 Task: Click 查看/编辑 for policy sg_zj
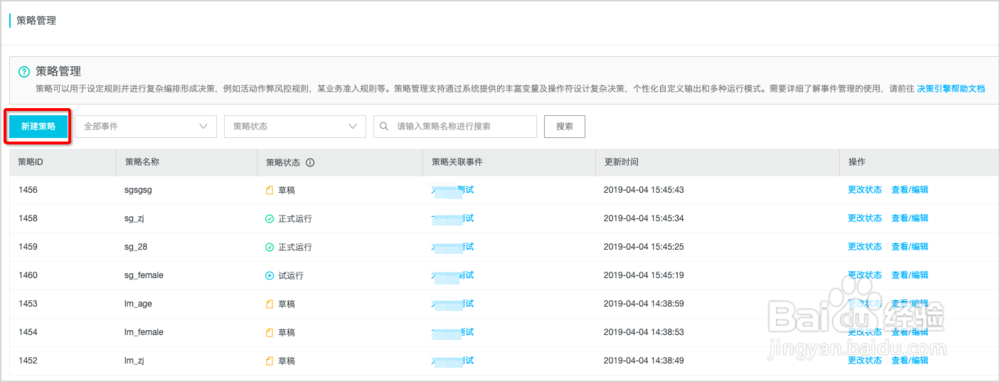909,218
